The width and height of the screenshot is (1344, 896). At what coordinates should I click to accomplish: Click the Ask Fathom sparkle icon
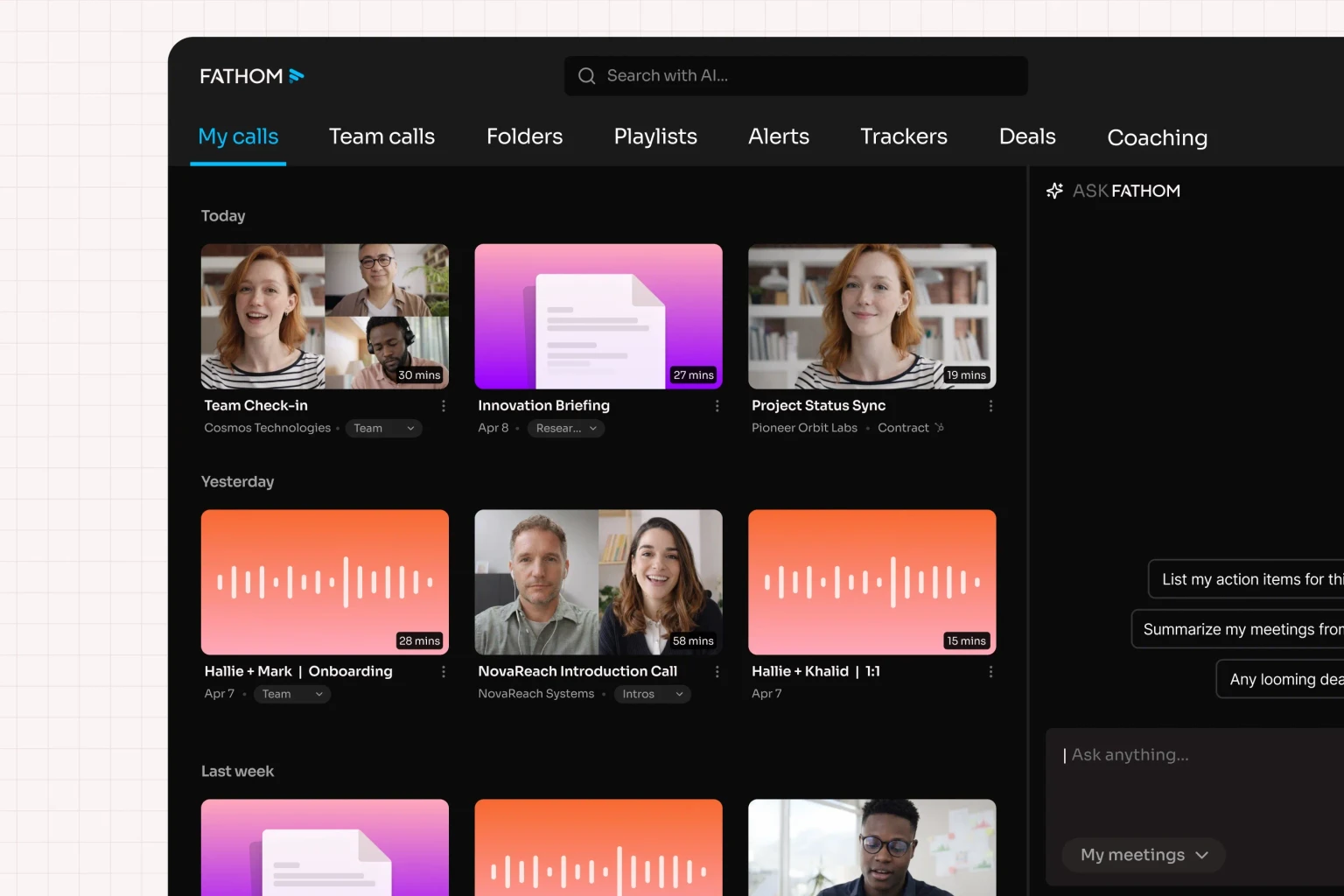[1054, 191]
